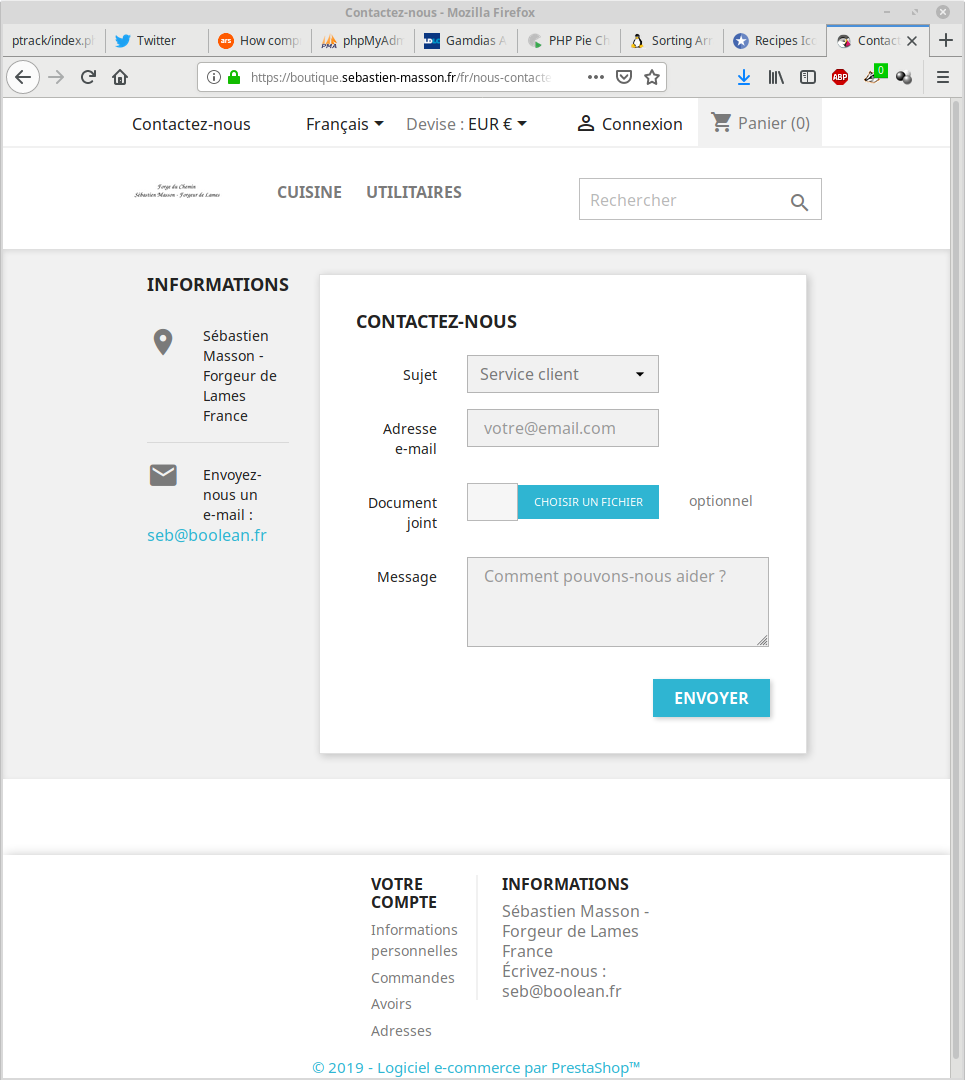Switch to the How comp… tab
Viewport: 965px width, 1080px height.
coord(259,41)
